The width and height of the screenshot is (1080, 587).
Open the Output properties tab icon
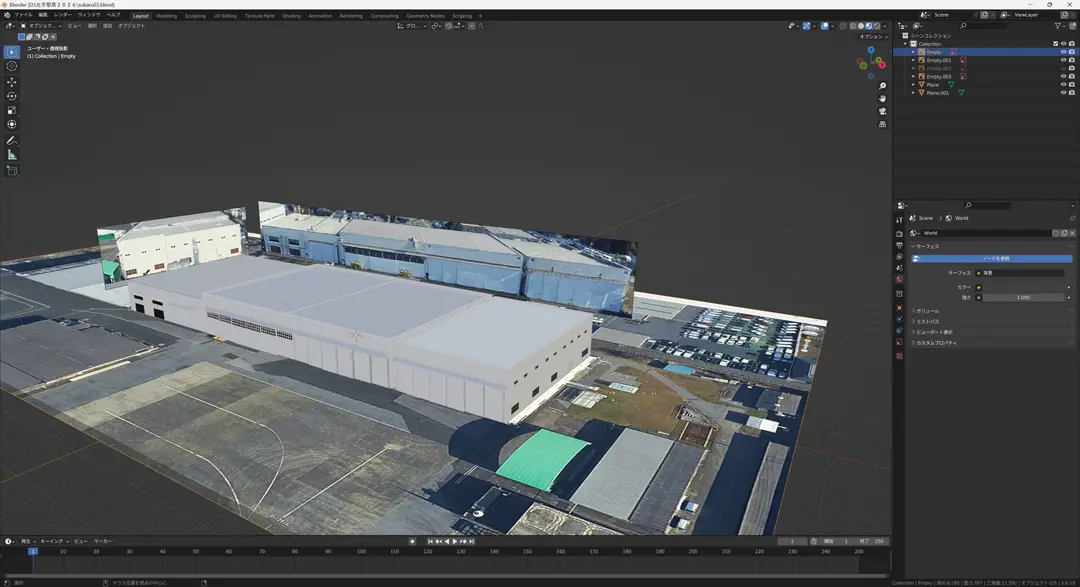[x=900, y=245]
